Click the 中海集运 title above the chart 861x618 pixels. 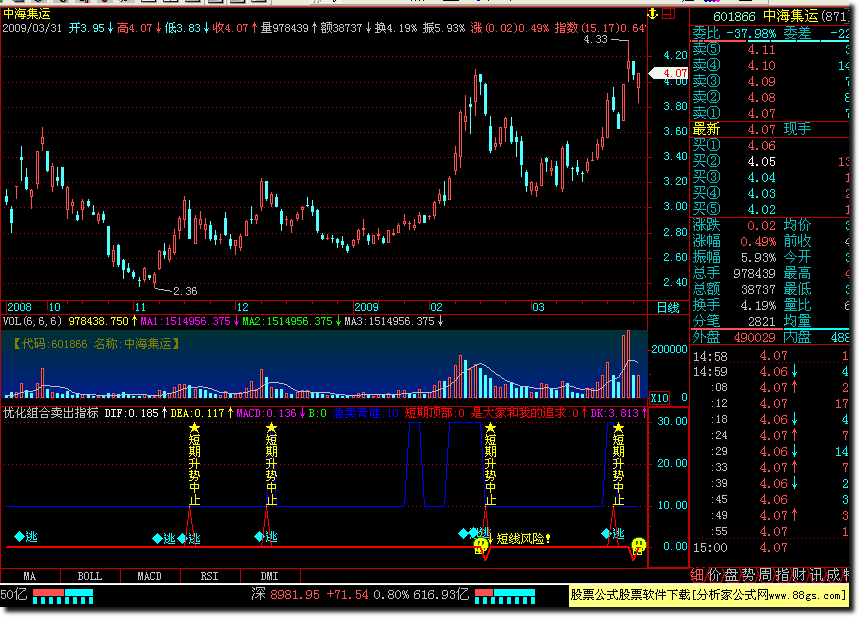coord(26,14)
